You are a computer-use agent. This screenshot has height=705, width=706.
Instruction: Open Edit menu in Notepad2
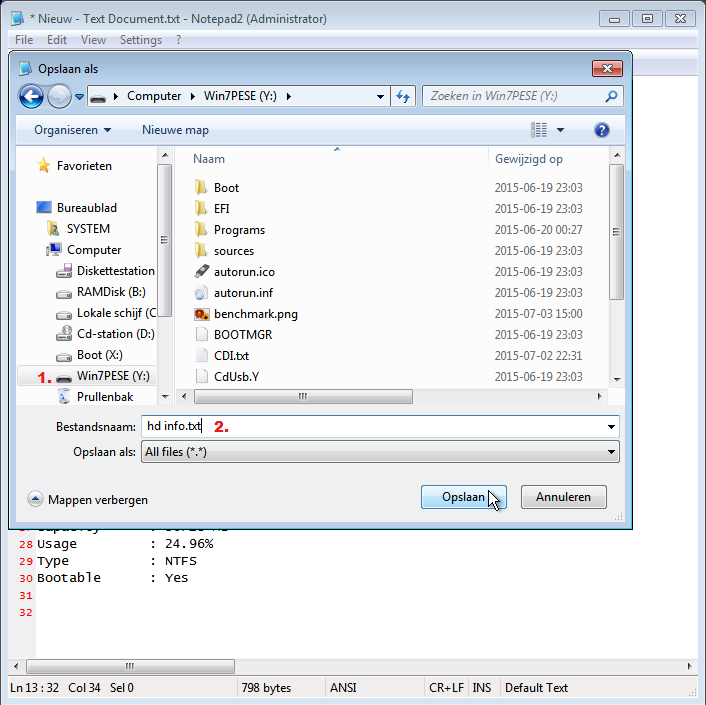point(57,40)
